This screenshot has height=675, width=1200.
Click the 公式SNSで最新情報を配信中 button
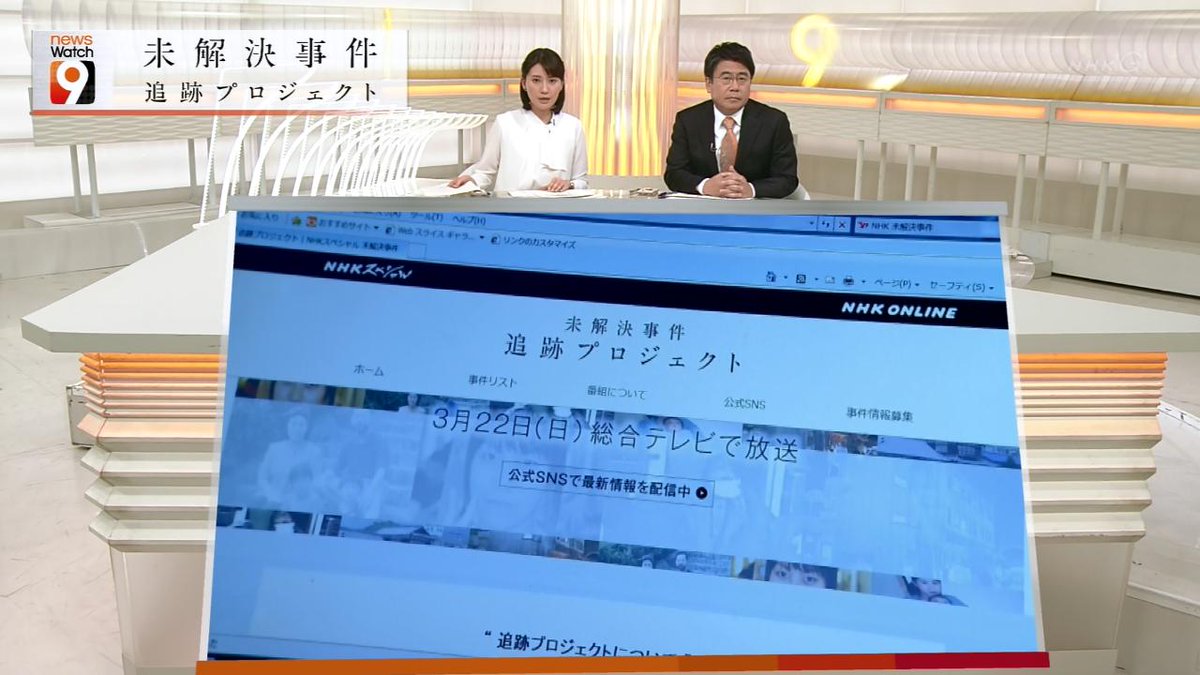(x=607, y=484)
